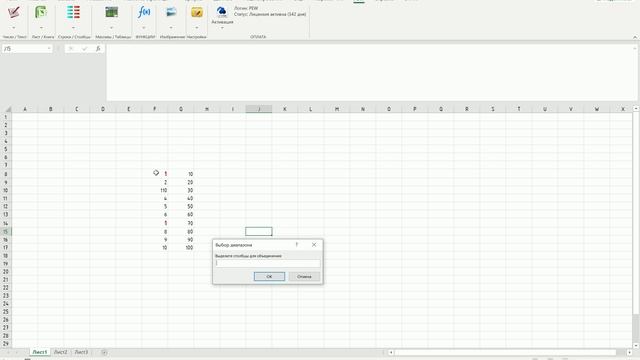This screenshot has width=640, height=360.
Task: Expand the Строки / Столбцы dropdown arrow
Action: click(x=73, y=28)
